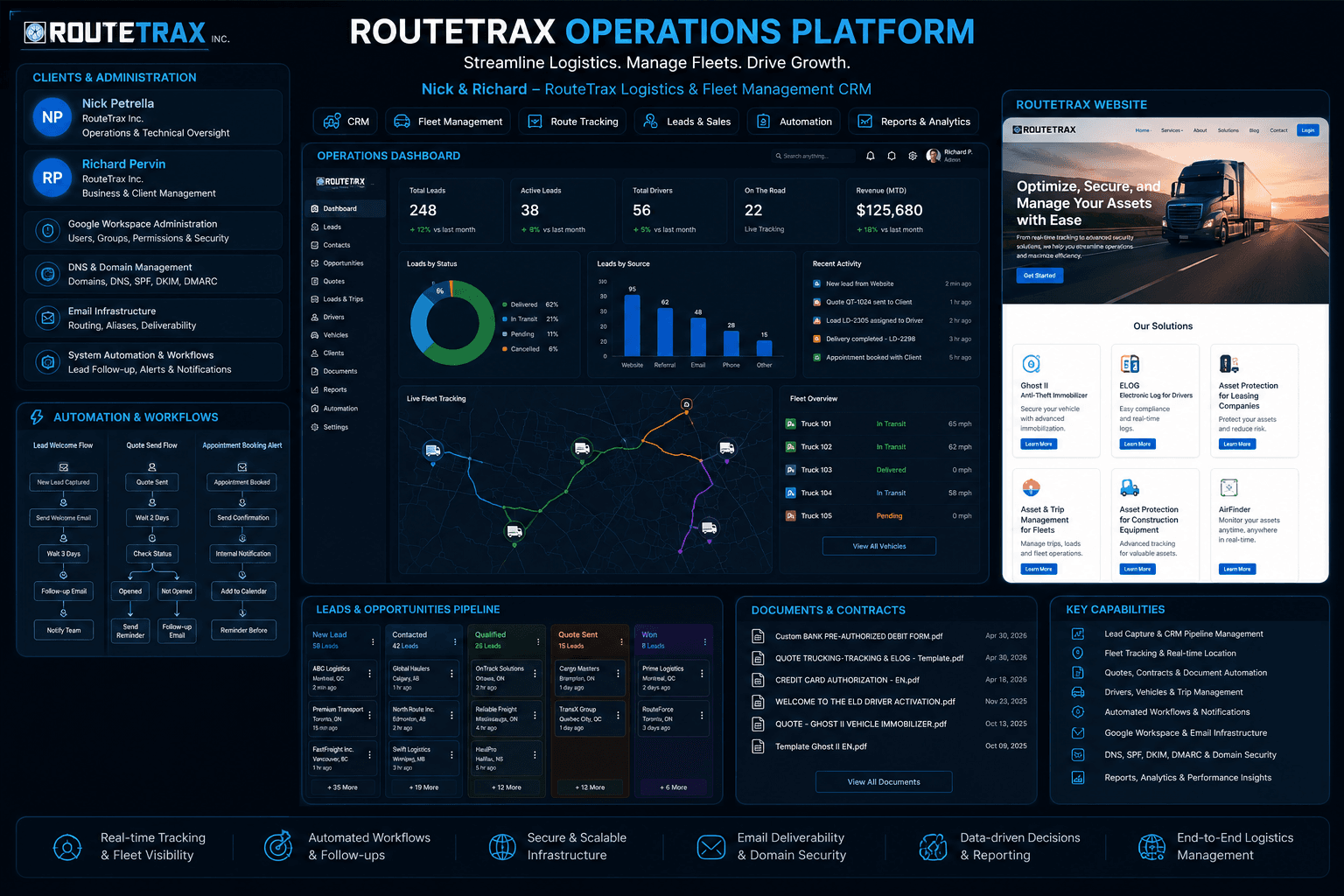Expand the Services menu on RouteTrax website
Viewport: 1344px width, 896px height.
click(1172, 130)
